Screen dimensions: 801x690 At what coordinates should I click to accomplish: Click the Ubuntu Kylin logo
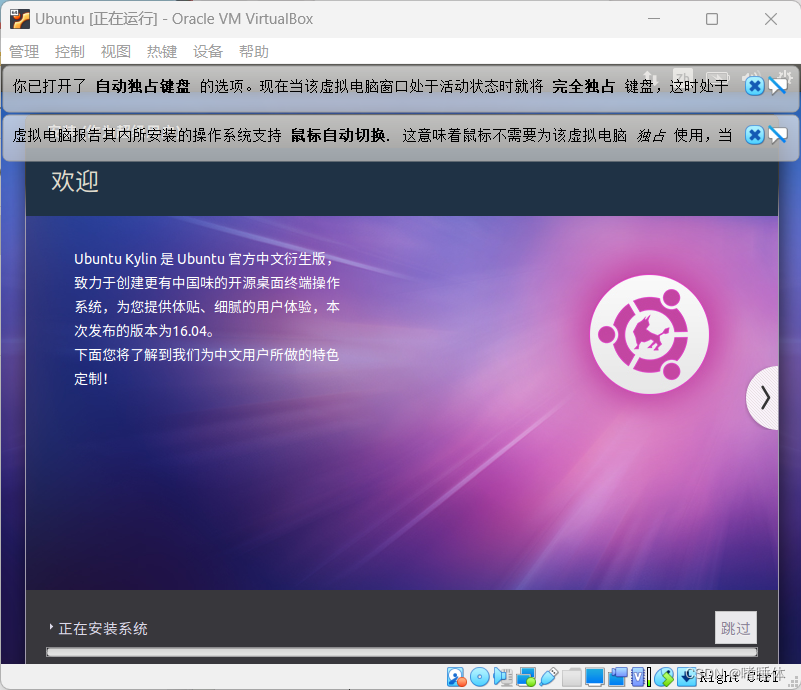point(649,335)
